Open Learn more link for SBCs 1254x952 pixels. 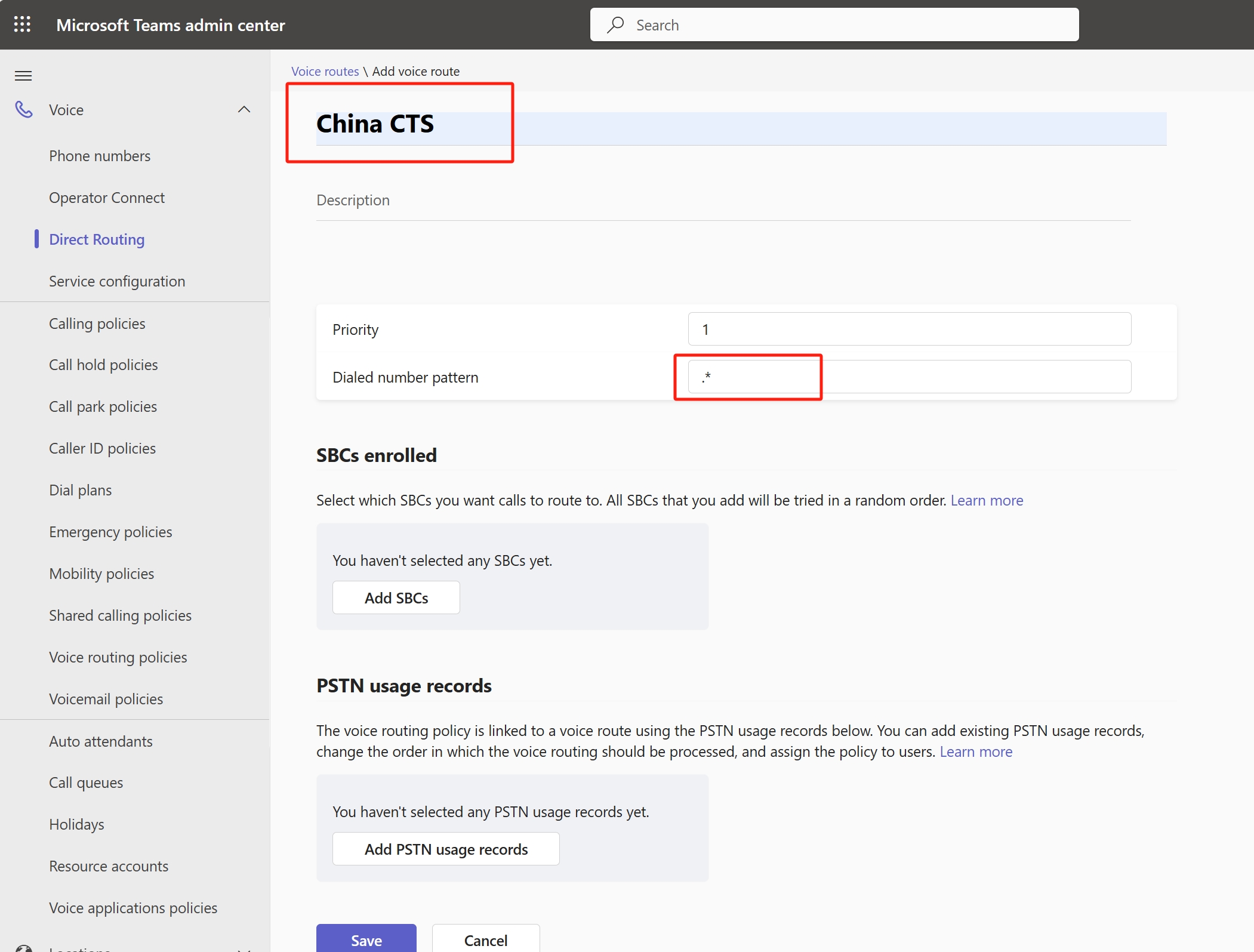pyautogui.click(x=987, y=500)
